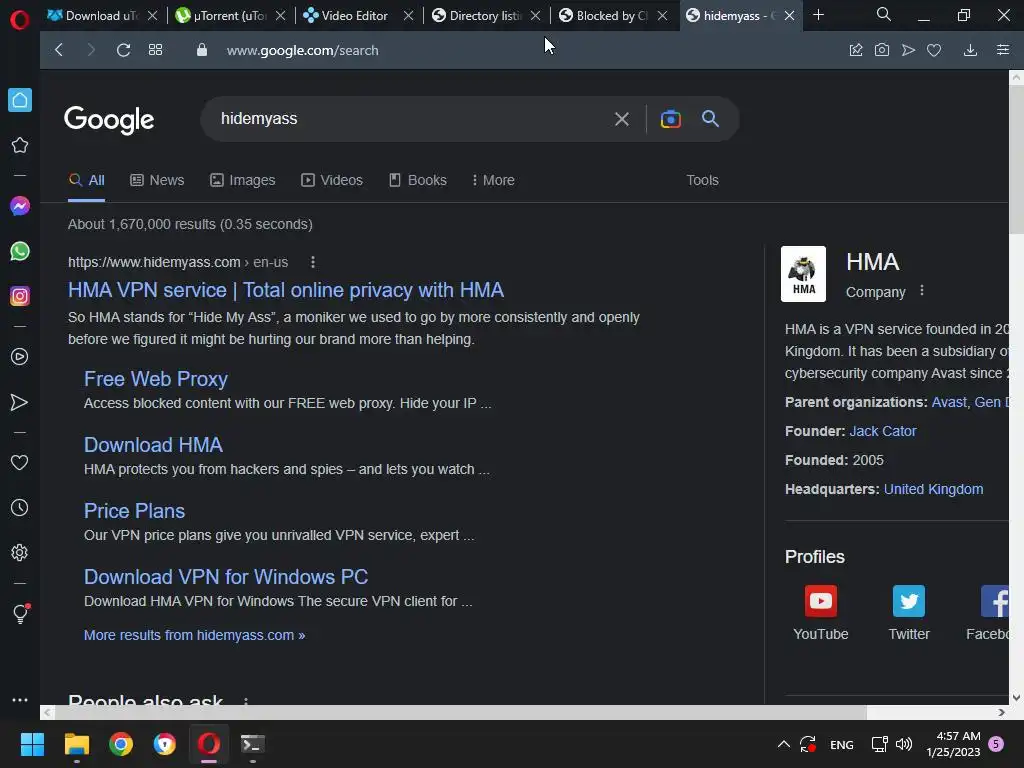Open Jack Cator founder link
The height and width of the screenshot is (768, 1024).
(x=883, y=431)
